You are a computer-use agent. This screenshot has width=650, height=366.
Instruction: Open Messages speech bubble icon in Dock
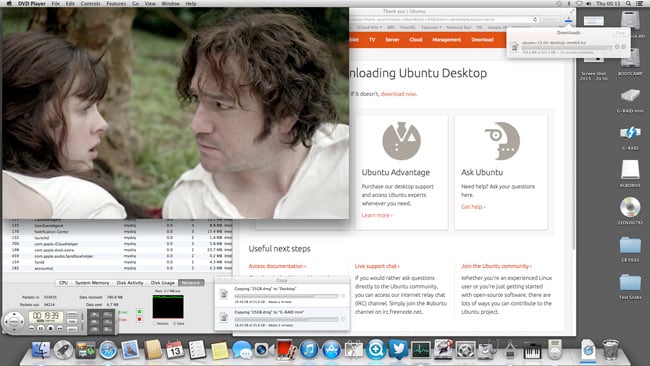point(242,350)
